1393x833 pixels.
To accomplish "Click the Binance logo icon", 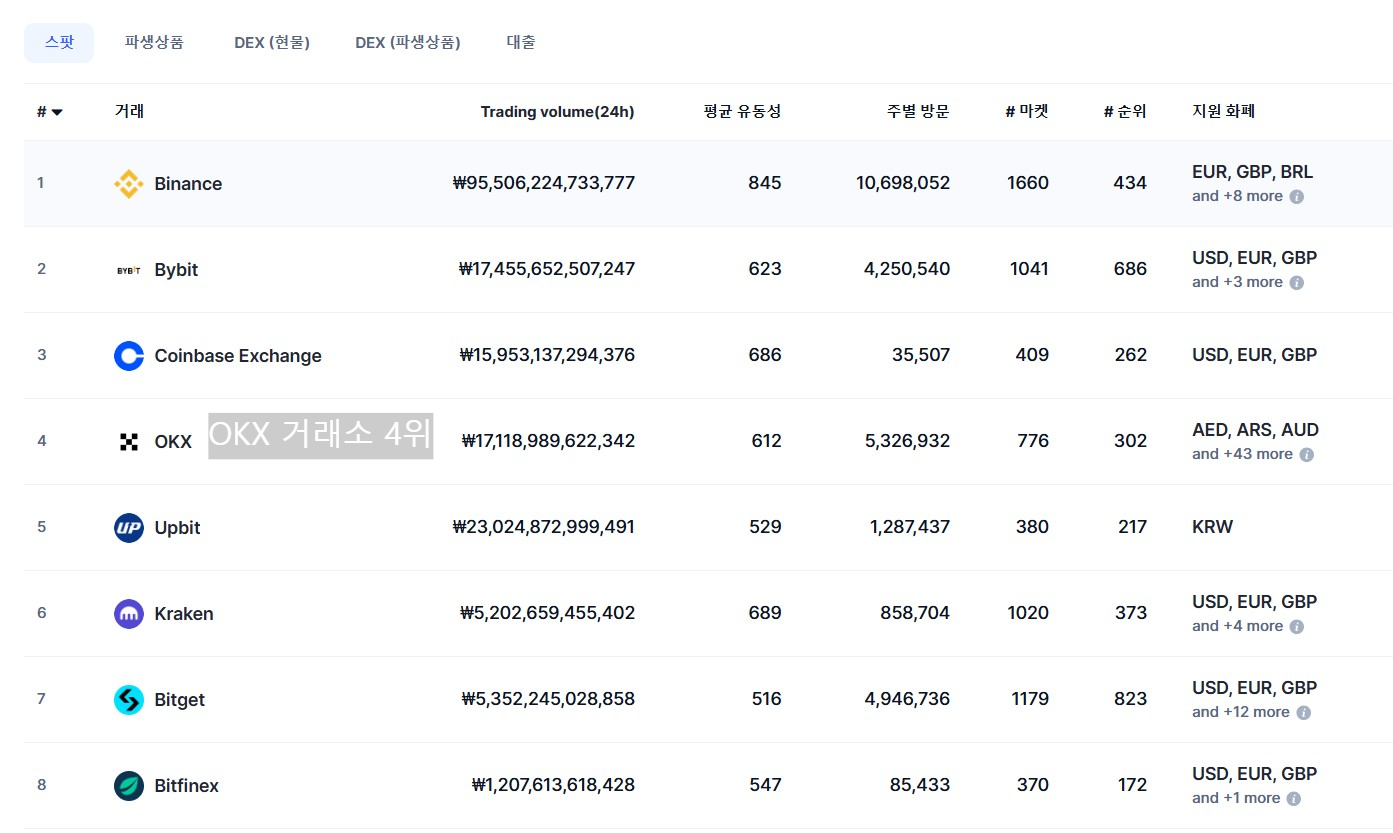I will [129, 184].
